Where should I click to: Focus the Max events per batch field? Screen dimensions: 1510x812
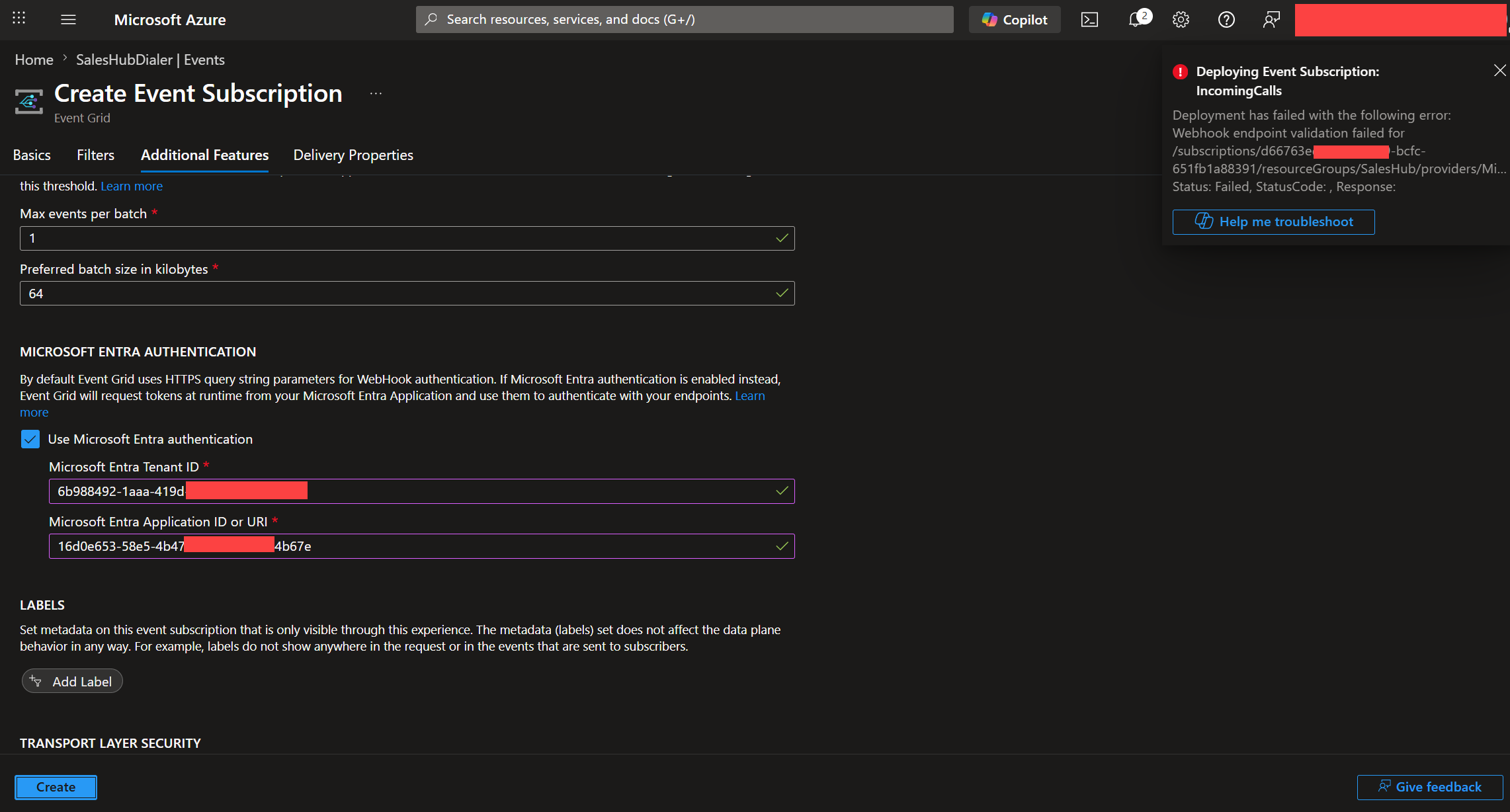407,238
